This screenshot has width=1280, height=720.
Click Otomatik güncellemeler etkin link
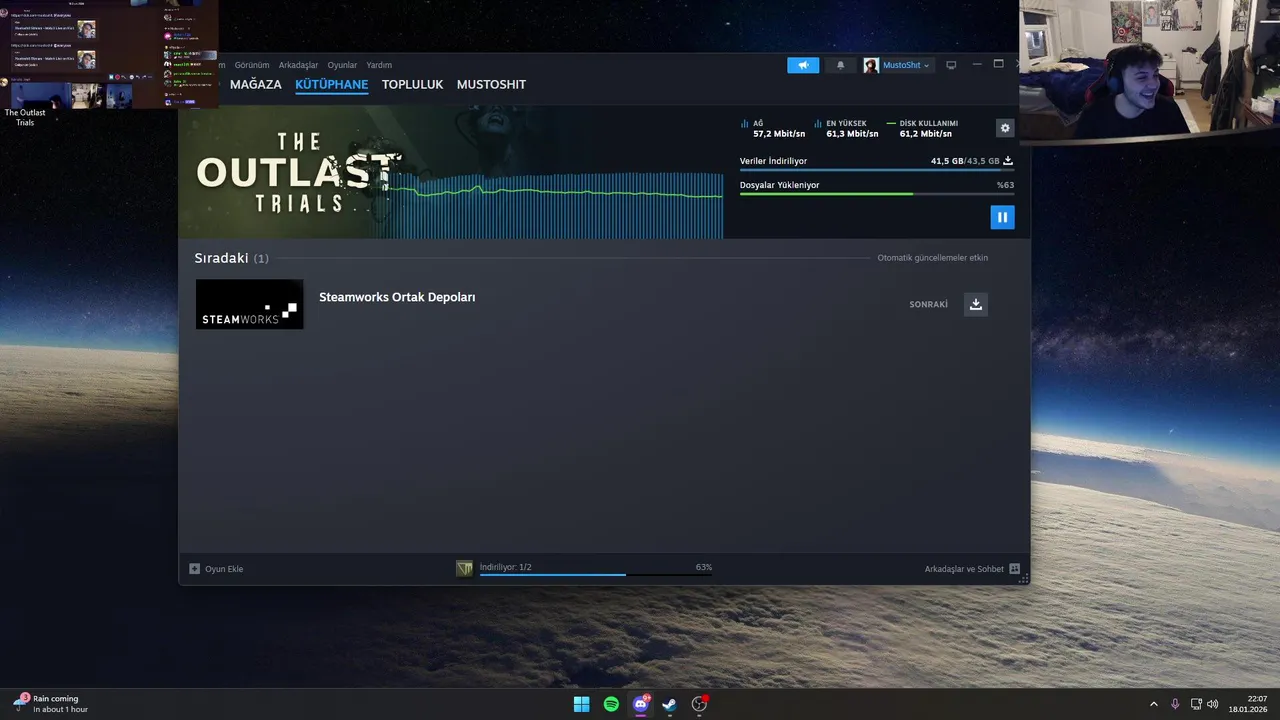click(932, 258)
